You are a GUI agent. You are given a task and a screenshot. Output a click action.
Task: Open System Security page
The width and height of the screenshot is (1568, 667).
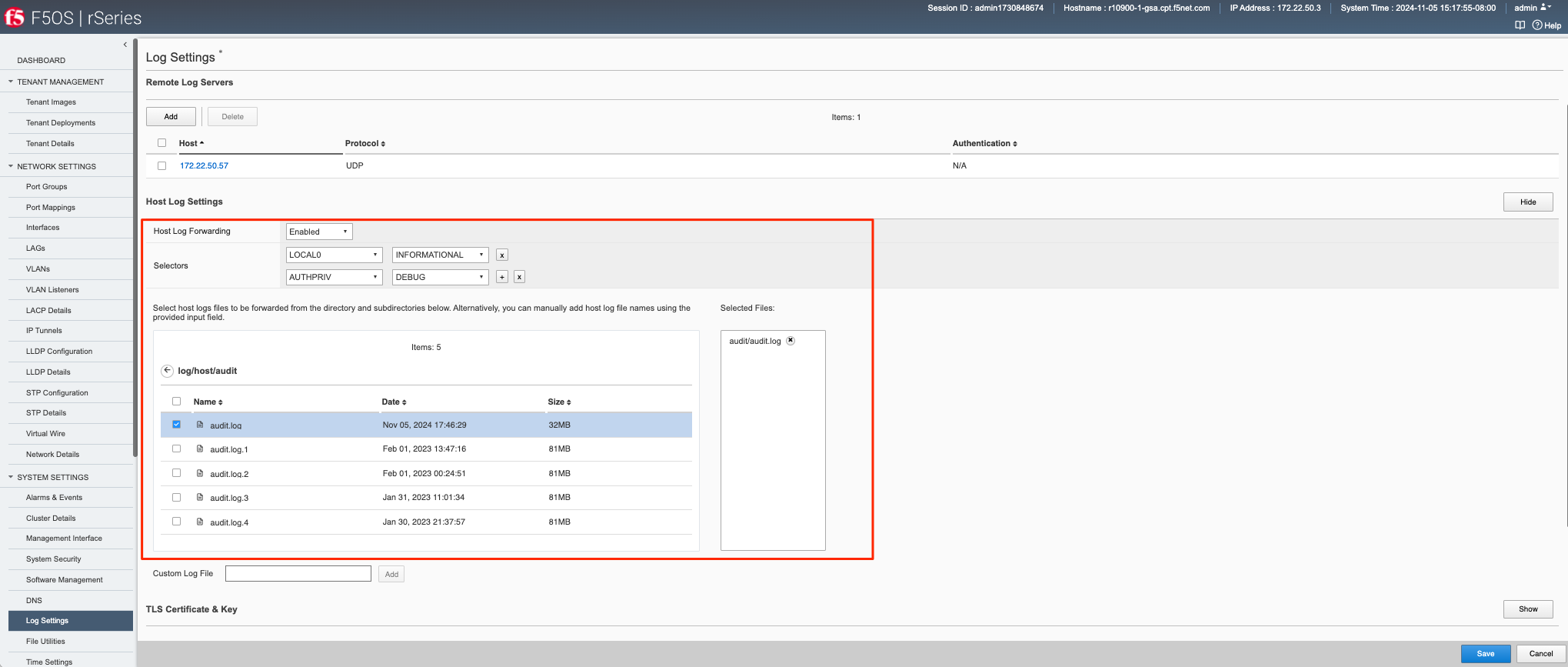coord(53,559)
